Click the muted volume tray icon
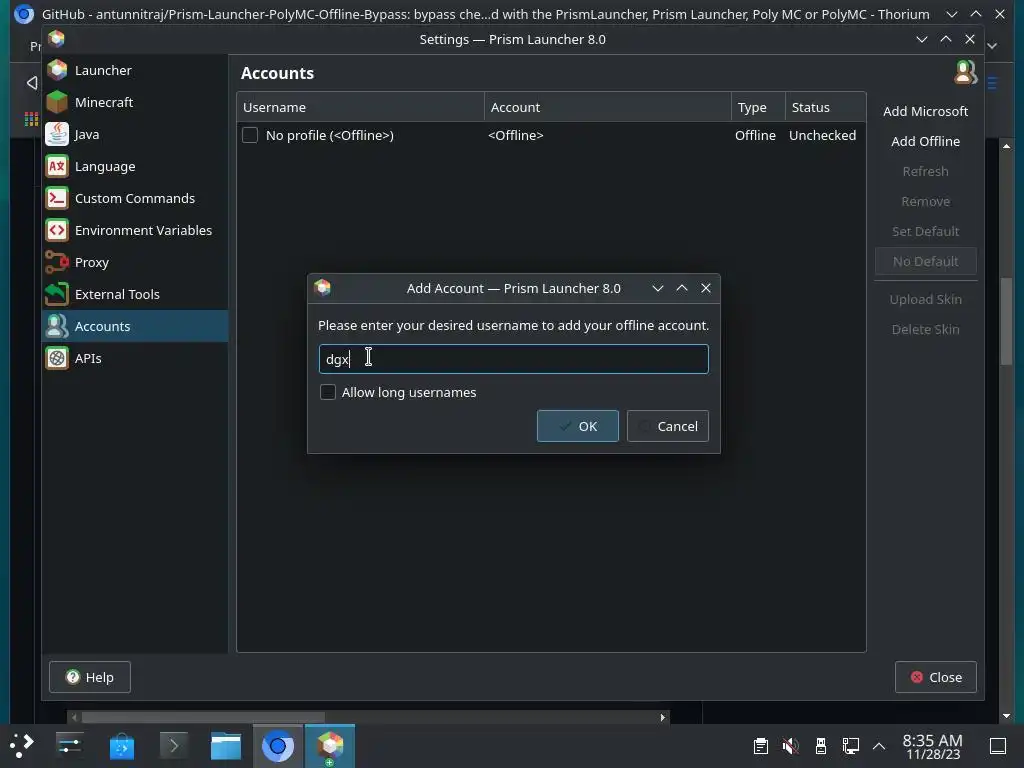 click(x=791, y=745)
